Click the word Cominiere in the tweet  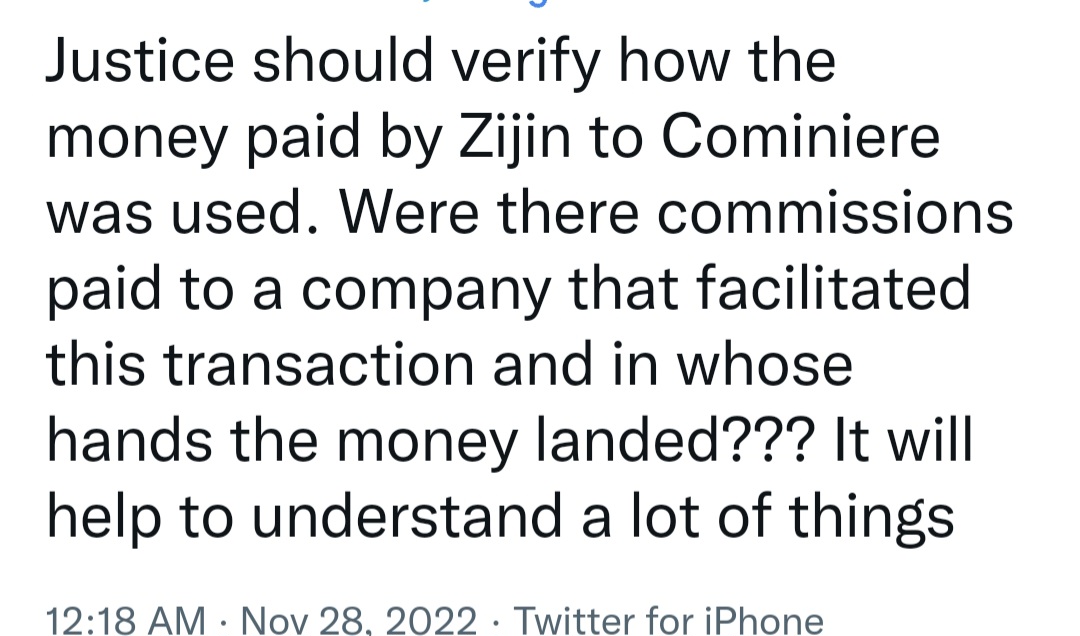click(x=800, y=136)
